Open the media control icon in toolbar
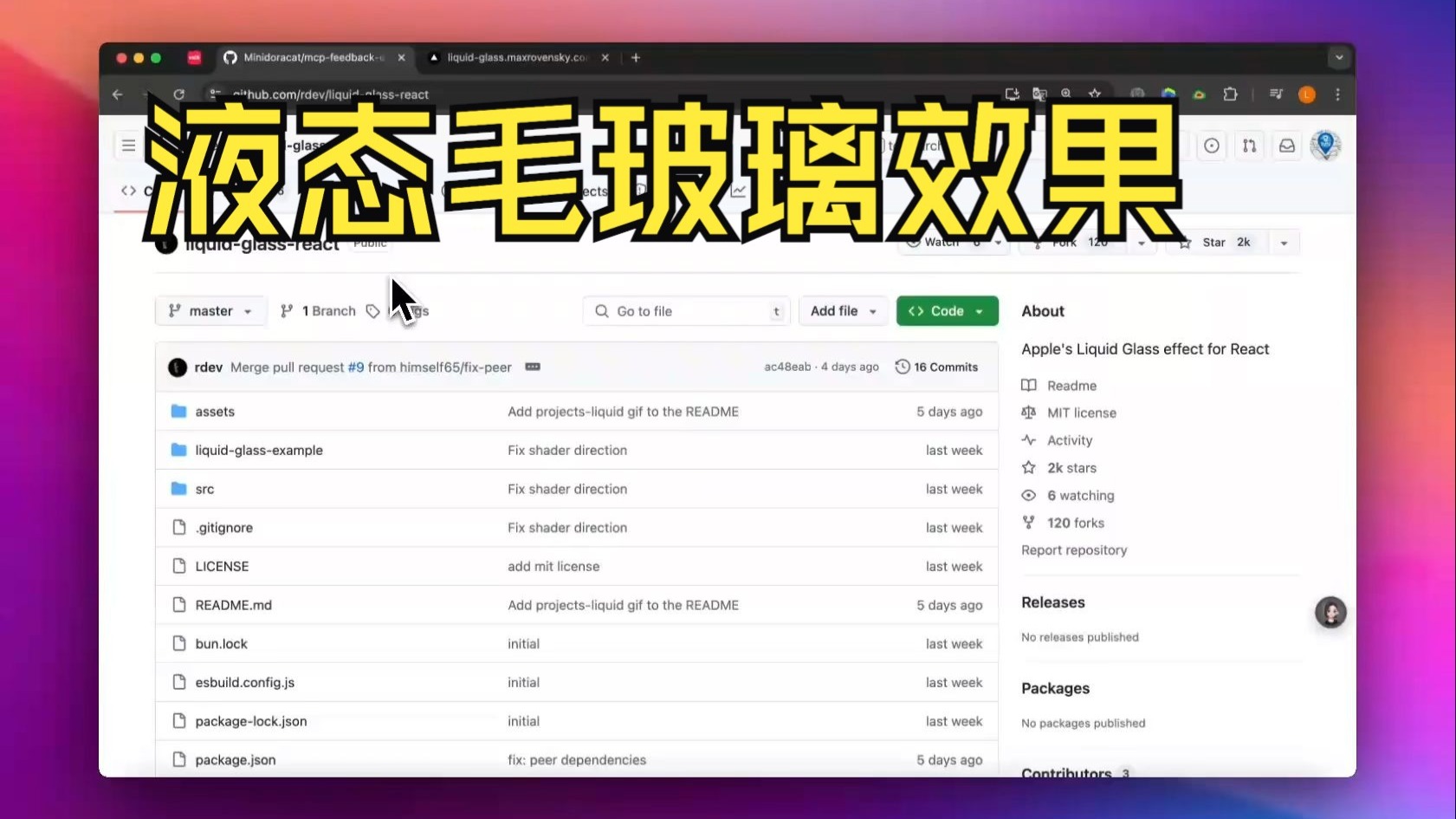Viewport: 1456px width, 819px height. point(1276,94)
